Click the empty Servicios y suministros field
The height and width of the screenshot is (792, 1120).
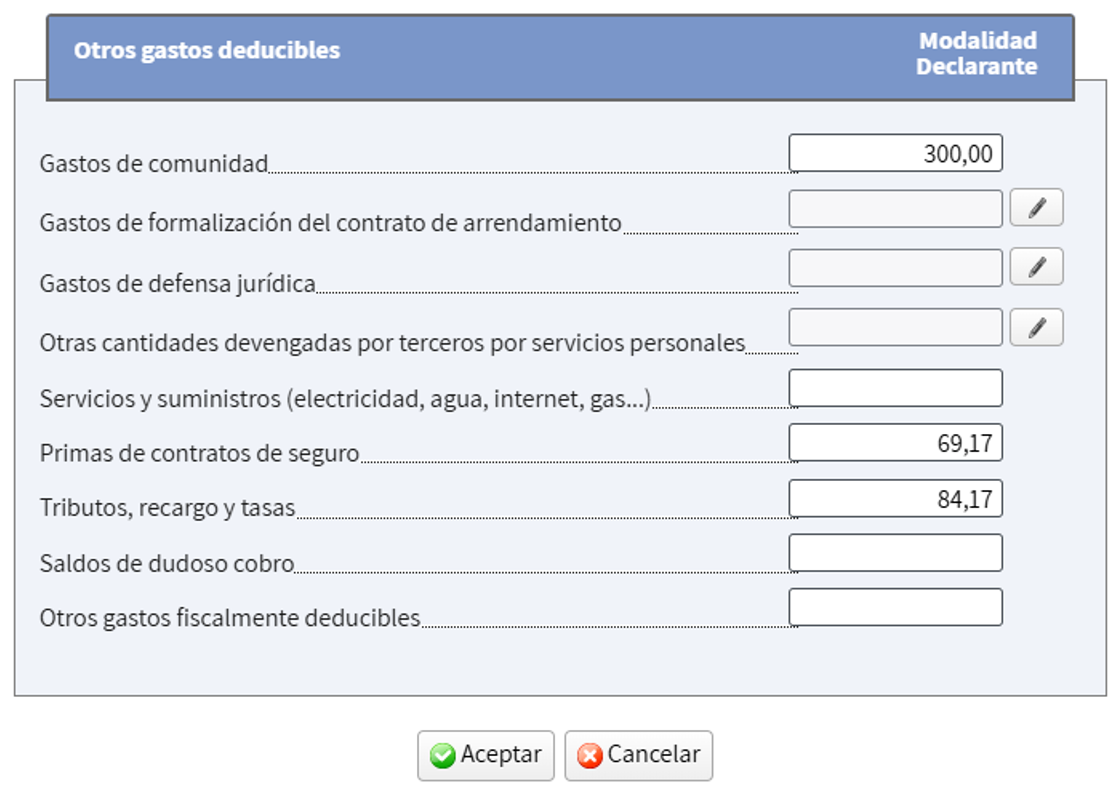(x=895, y=387)
